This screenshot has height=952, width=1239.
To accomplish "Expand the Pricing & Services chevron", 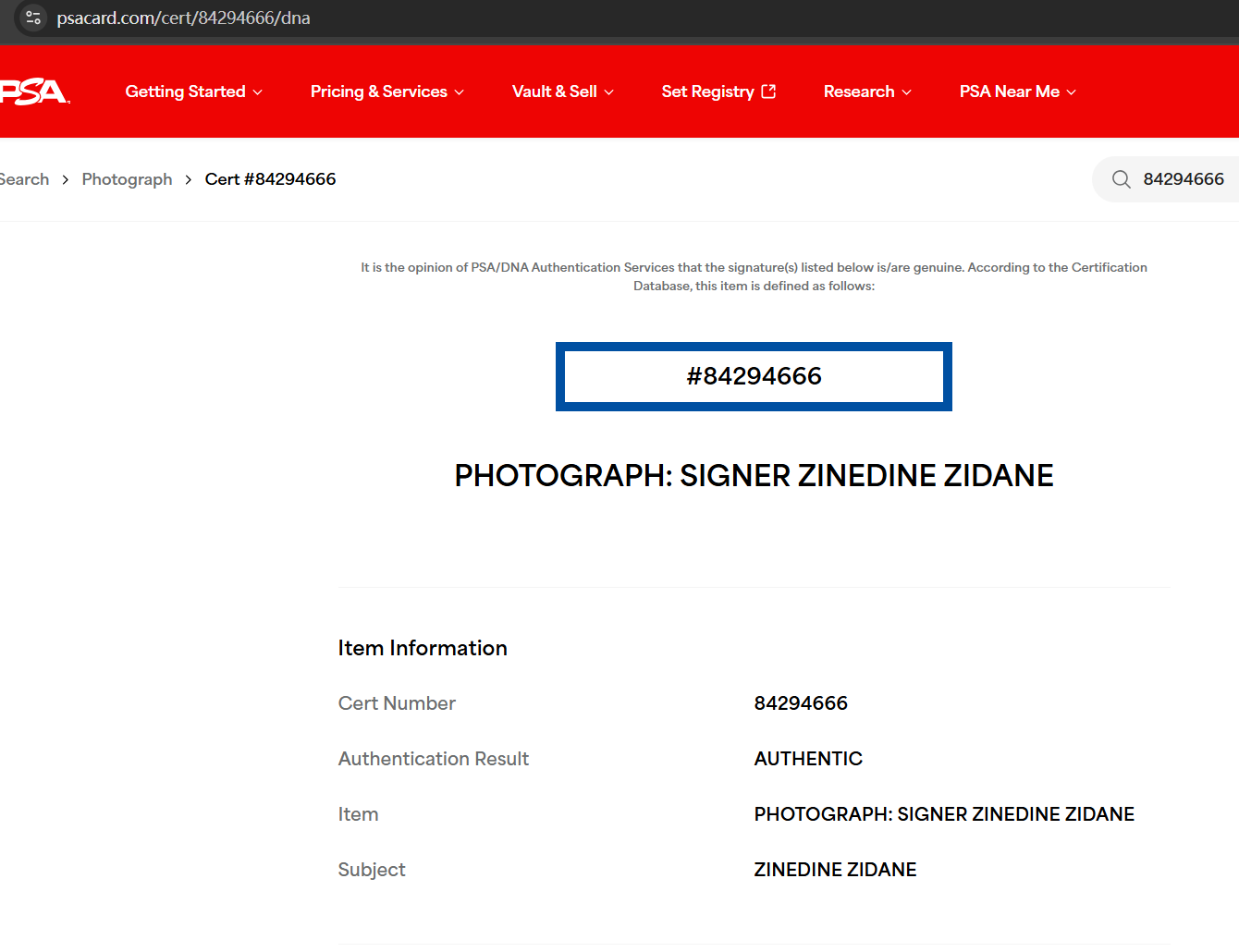I will (x=460, y=92).
